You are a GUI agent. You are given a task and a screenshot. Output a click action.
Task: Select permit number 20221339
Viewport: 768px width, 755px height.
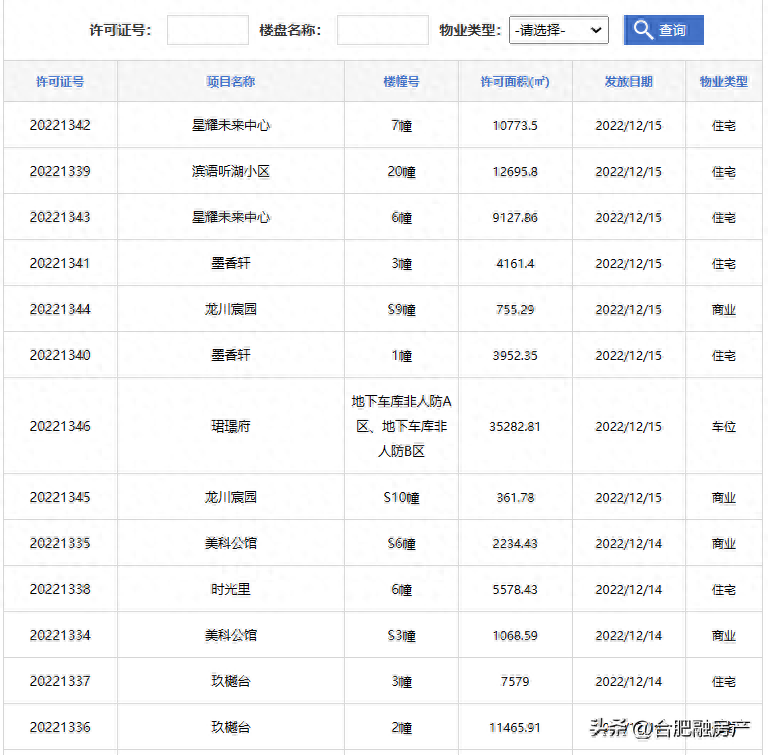tap(60, 171)
